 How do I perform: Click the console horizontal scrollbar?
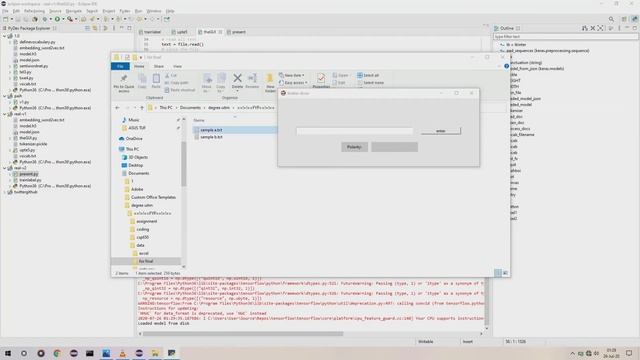[243, 333]
